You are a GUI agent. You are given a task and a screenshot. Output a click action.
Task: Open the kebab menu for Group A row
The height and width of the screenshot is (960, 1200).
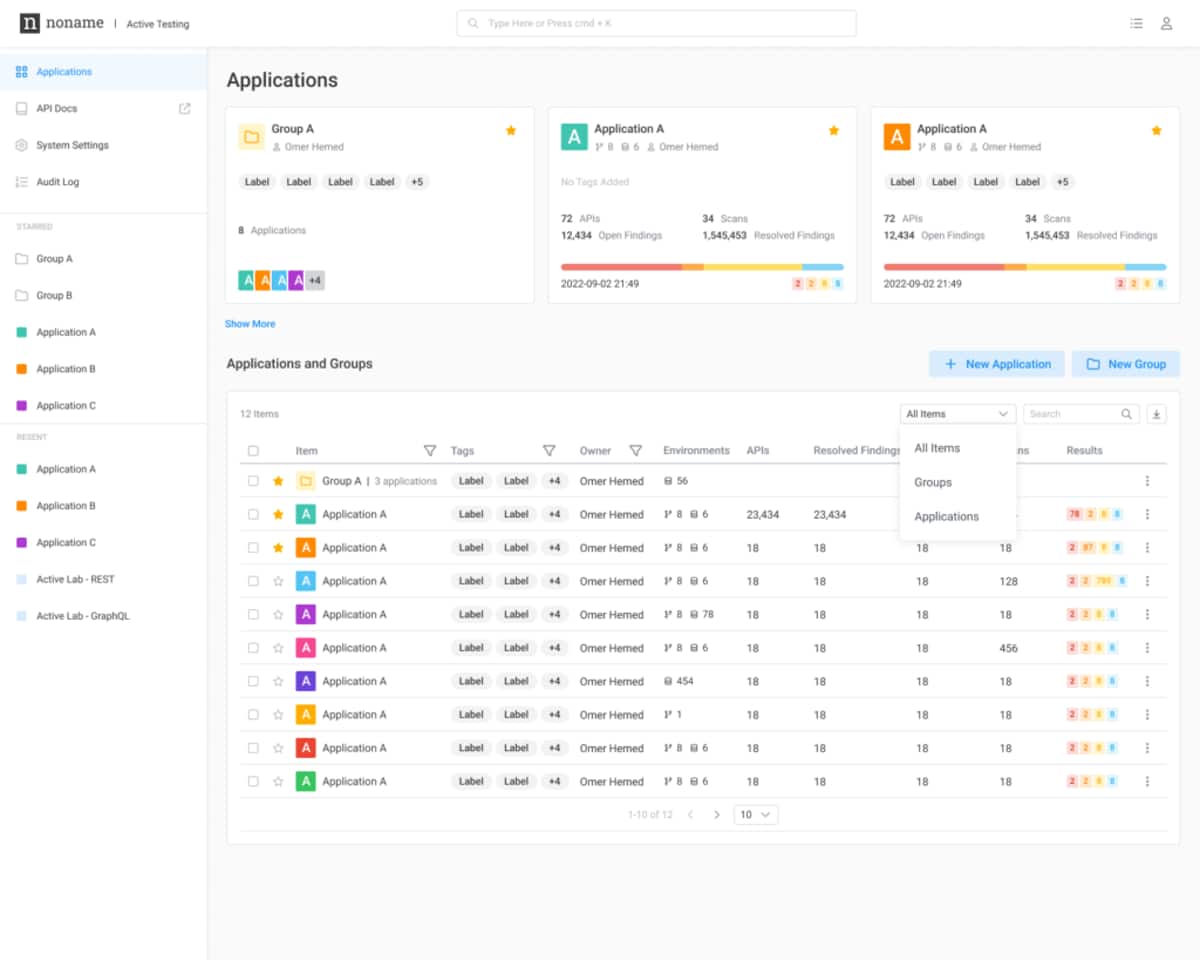(x=1147, y=481)
